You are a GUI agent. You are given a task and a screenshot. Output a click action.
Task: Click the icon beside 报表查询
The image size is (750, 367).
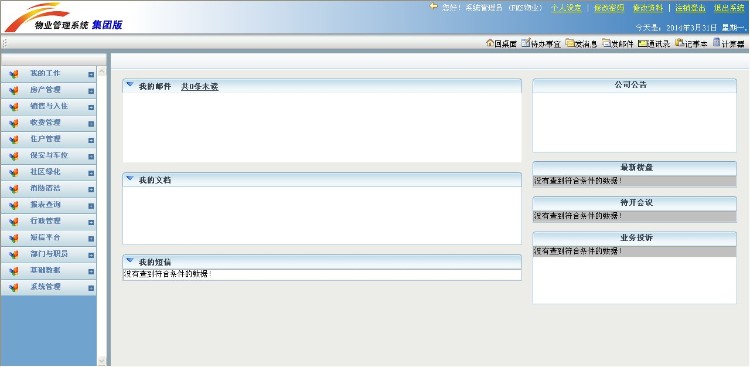click(13, 205)
